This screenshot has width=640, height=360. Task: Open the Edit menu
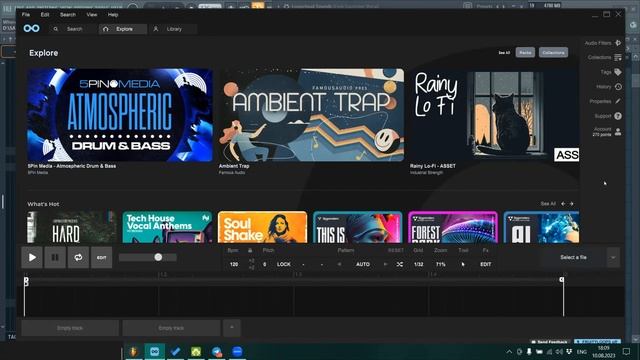[45, 15]
